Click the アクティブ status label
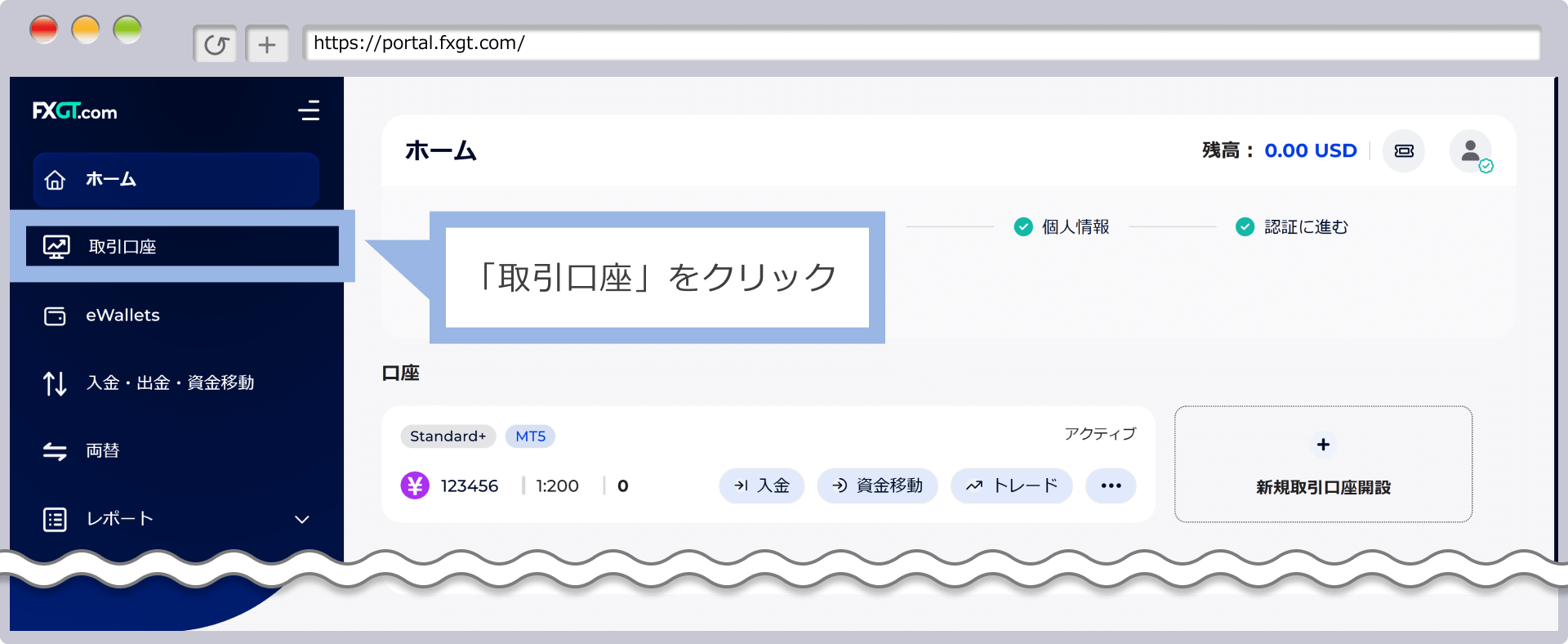The width and height of the screenshot is (1568, 644). click(1099, 433)
